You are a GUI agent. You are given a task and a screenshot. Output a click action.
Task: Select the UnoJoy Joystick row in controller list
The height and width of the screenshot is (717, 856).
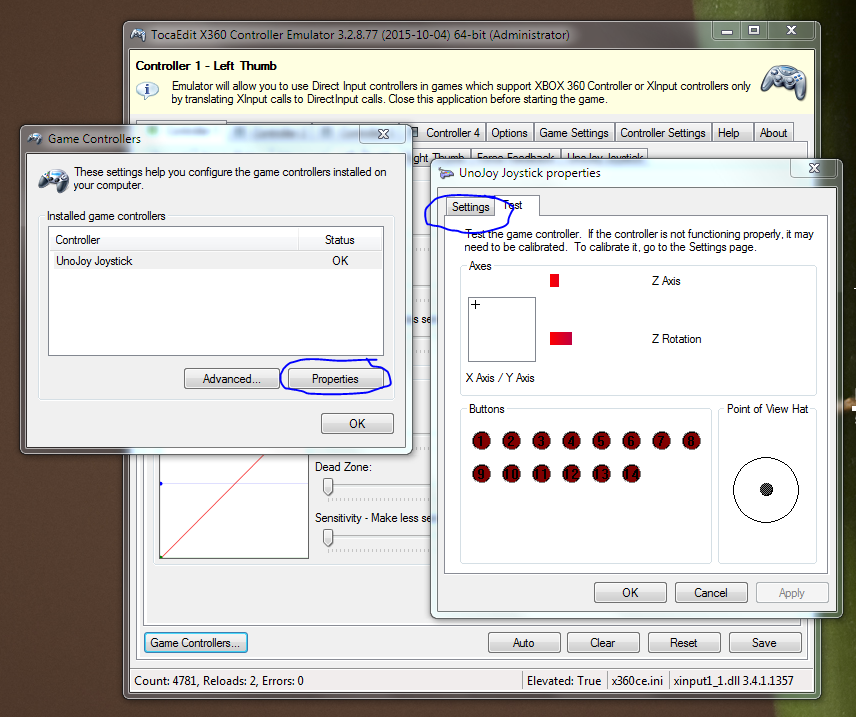(x=216, y=260)
